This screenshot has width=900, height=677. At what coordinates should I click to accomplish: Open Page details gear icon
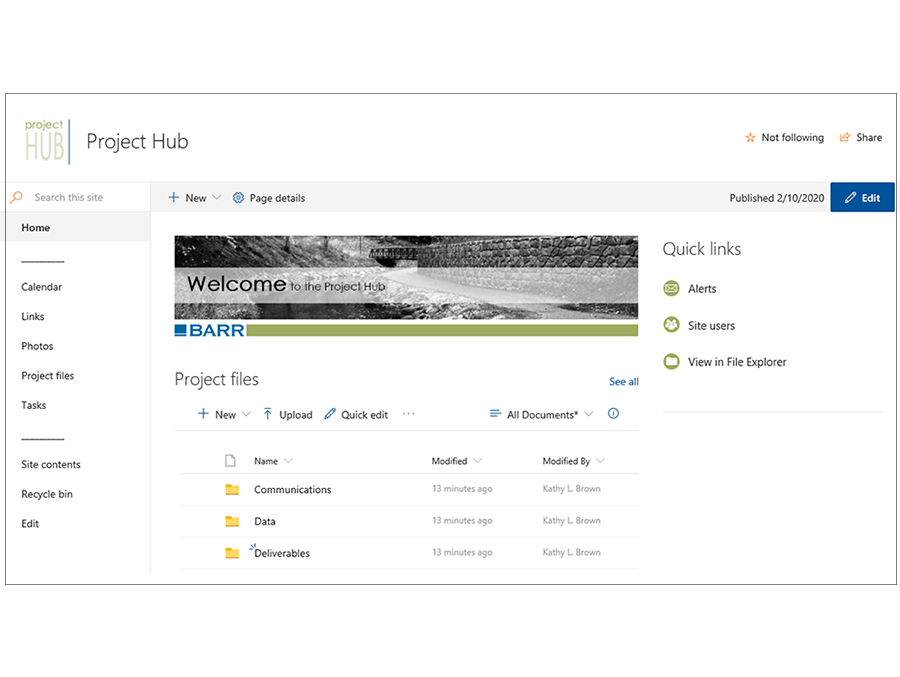click(x=238, y=198)
